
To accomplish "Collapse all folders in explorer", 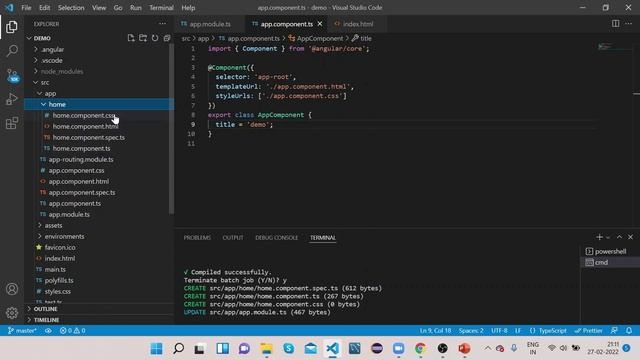I will click(x=167, y=38).
